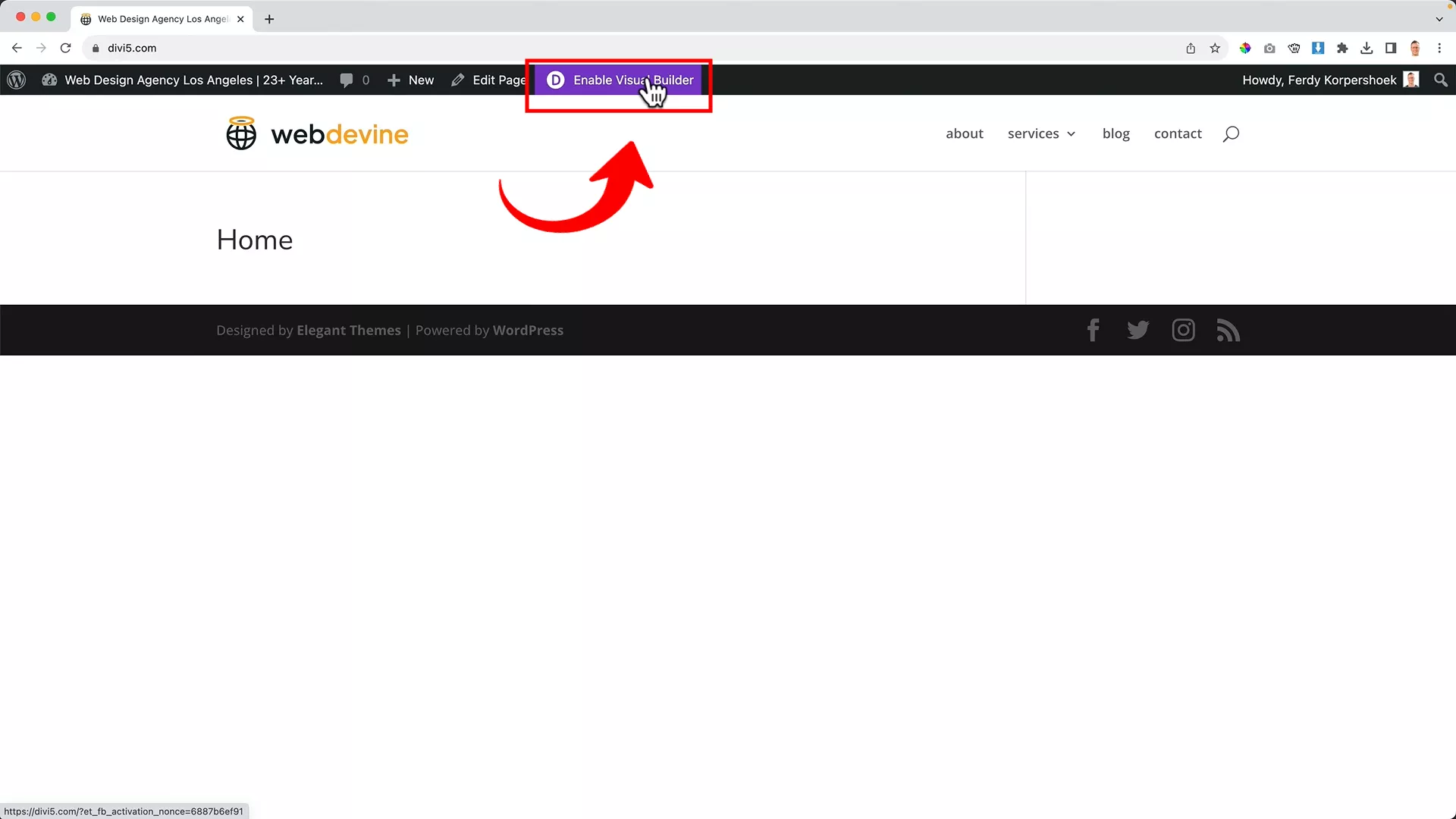Open the RSS feed icon in the footer
The width and height of the screenshot is (1456, 819).
pos(1228,330)
